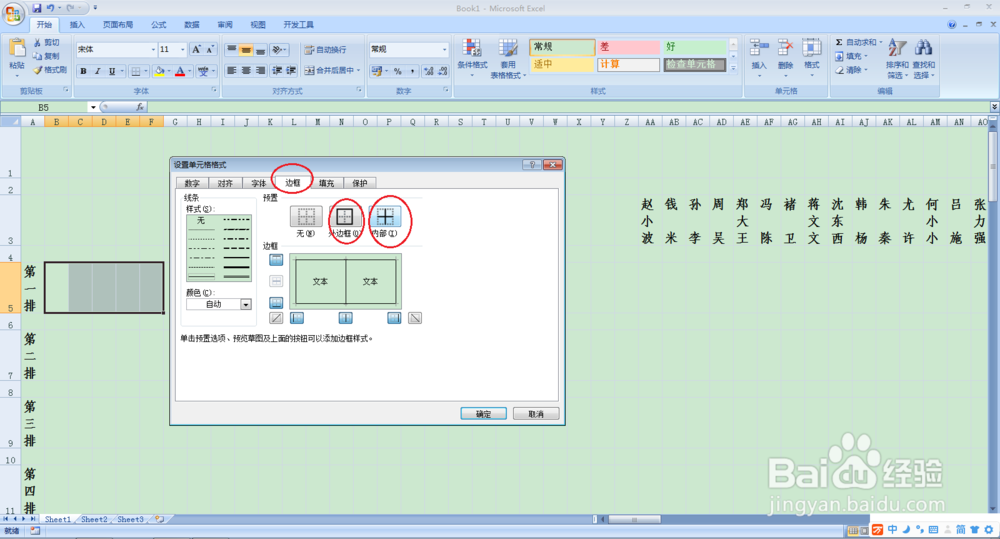Image resolution: width=1000 pixels, height=539 pixels.
Task: Open font size 11 dropdown
Action: [x=182, y=50]
